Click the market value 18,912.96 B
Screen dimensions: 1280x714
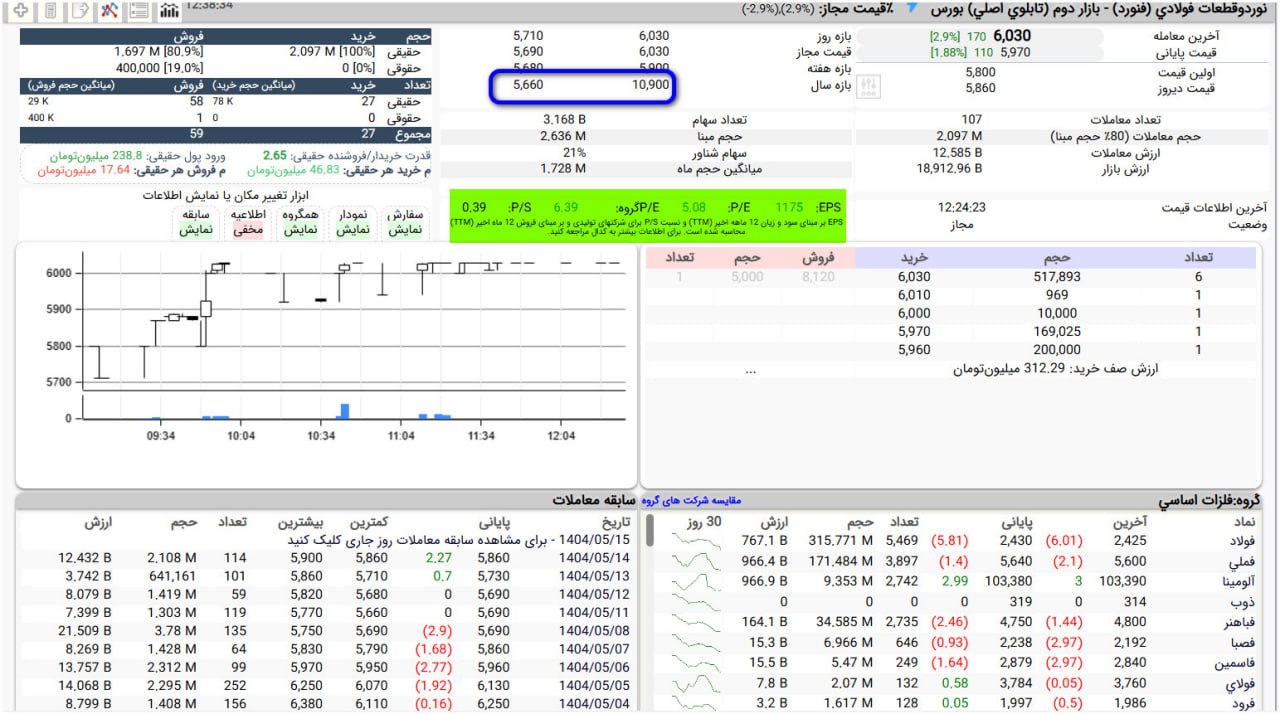(950, 169)
